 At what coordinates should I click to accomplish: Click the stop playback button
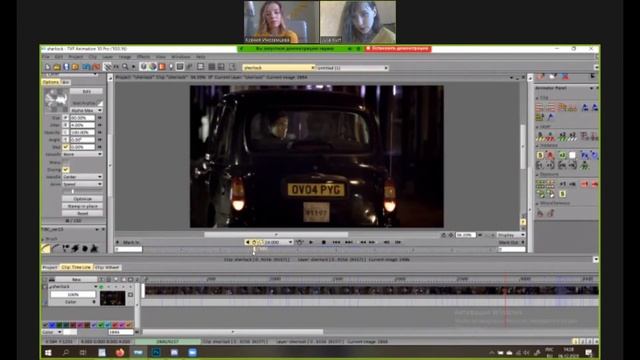click(x=324, y=242)
